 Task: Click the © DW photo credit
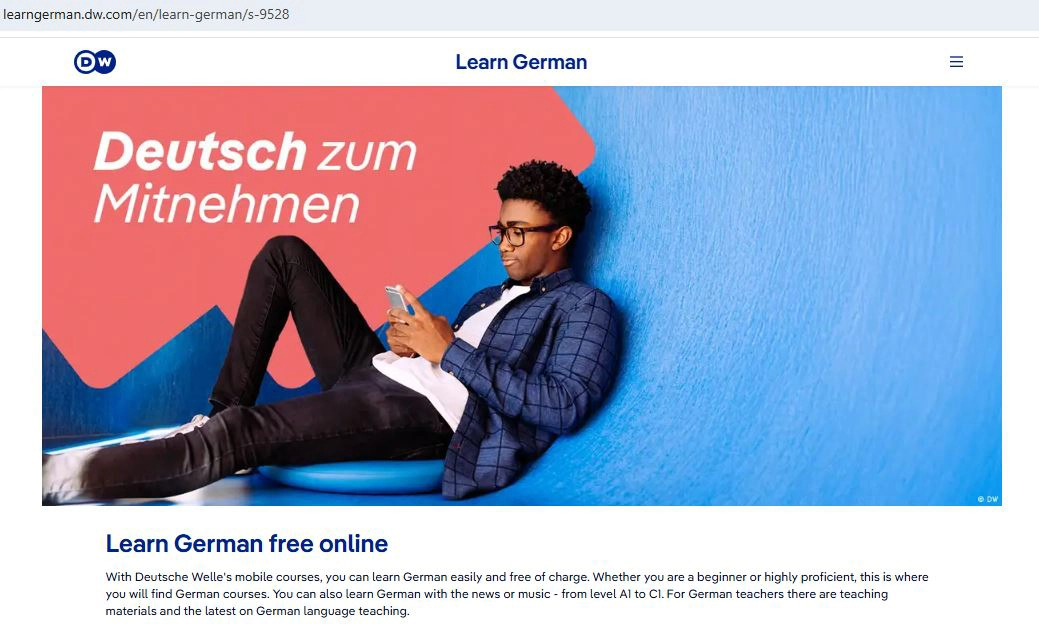click(987, 499)
